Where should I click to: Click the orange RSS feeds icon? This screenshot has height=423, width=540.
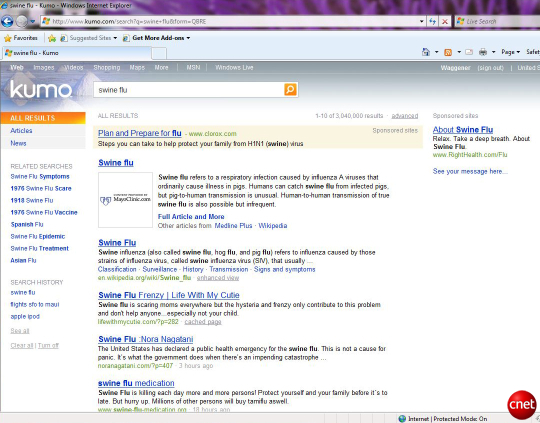[448, 52]
